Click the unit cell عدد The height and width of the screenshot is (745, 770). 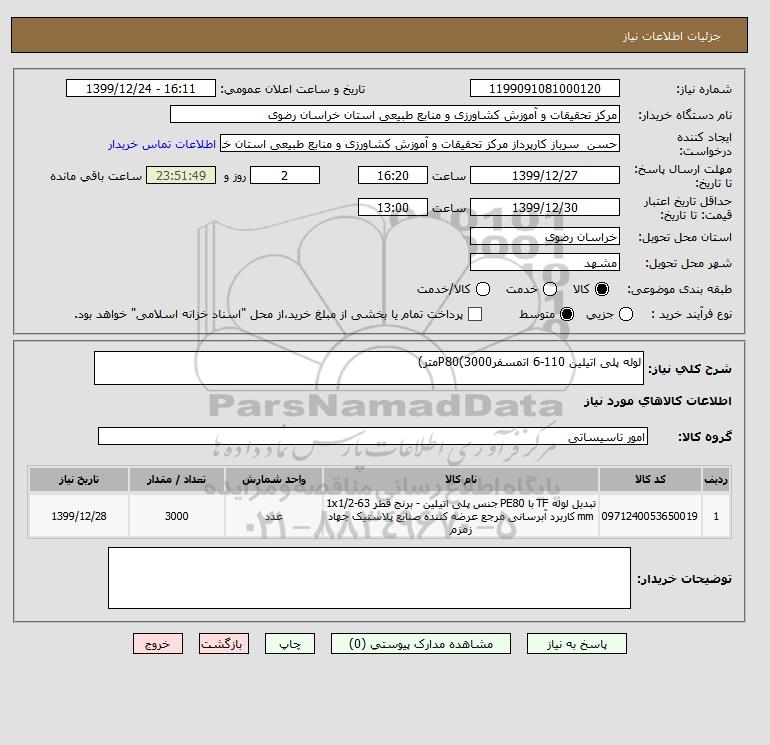(274, 516)
